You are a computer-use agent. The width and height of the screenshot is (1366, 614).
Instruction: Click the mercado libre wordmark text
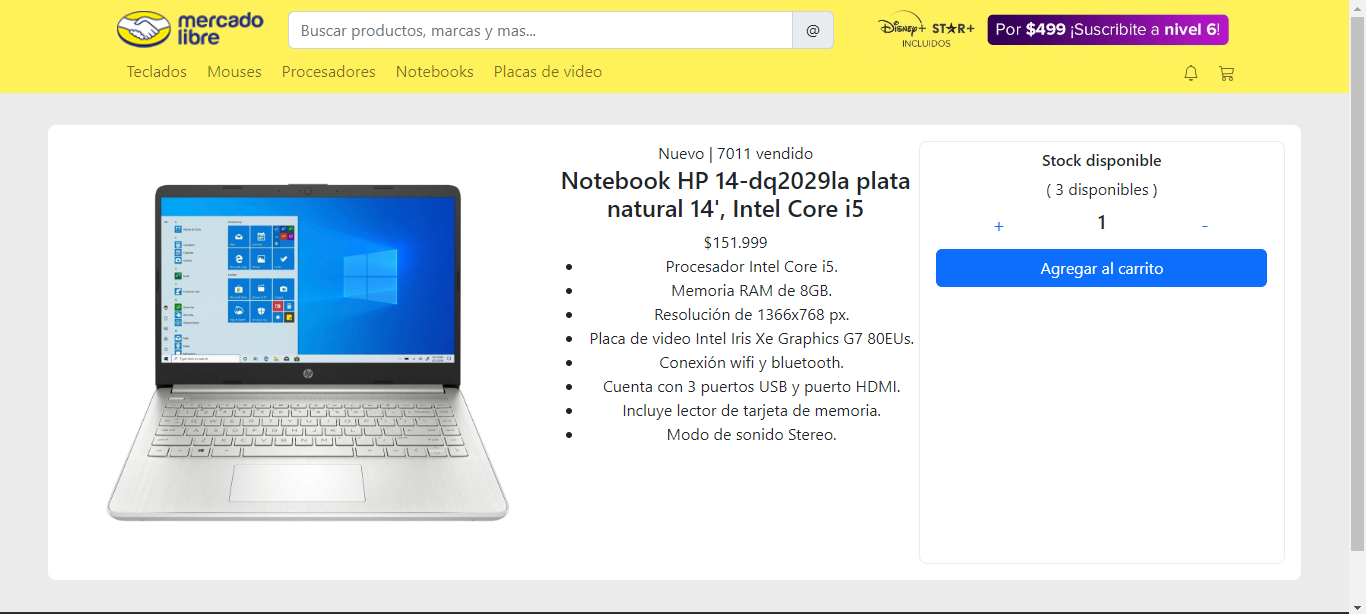(x=221, y=29)
